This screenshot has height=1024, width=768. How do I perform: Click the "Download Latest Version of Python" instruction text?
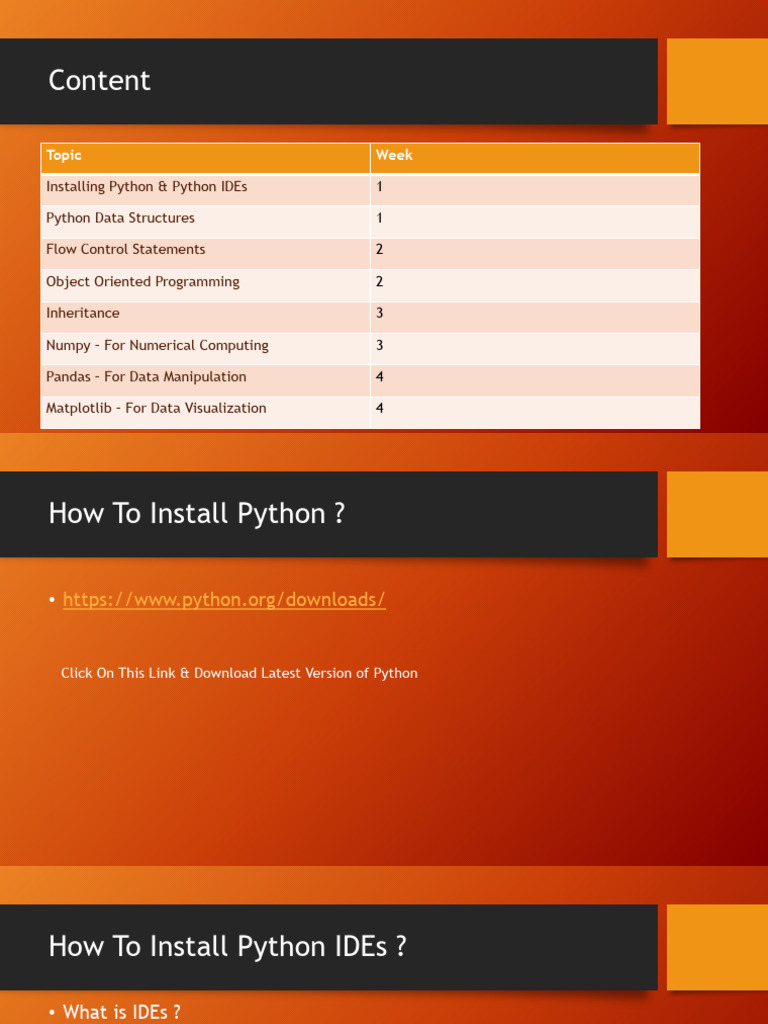[239, 673]
